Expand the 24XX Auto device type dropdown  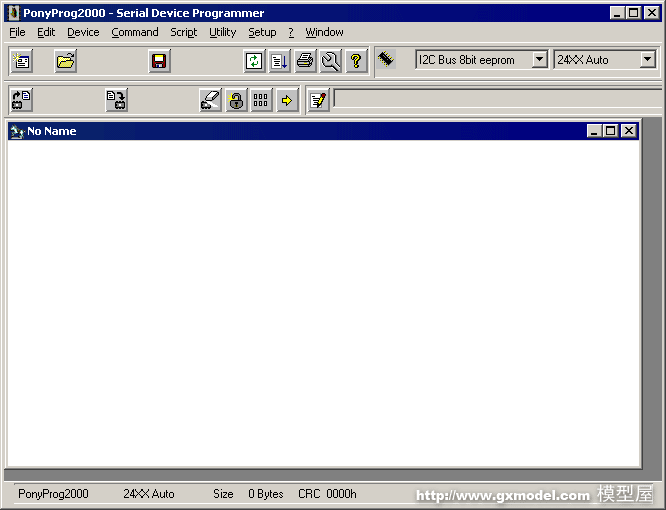647,60
